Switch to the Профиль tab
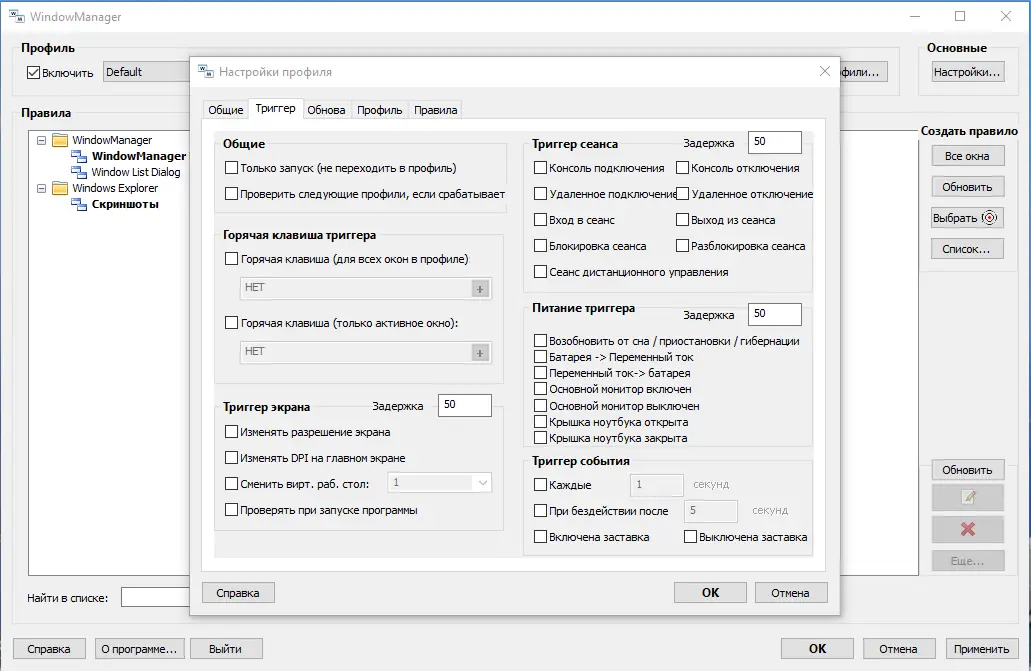The image size is (1031, 671). tap(379, 110)
